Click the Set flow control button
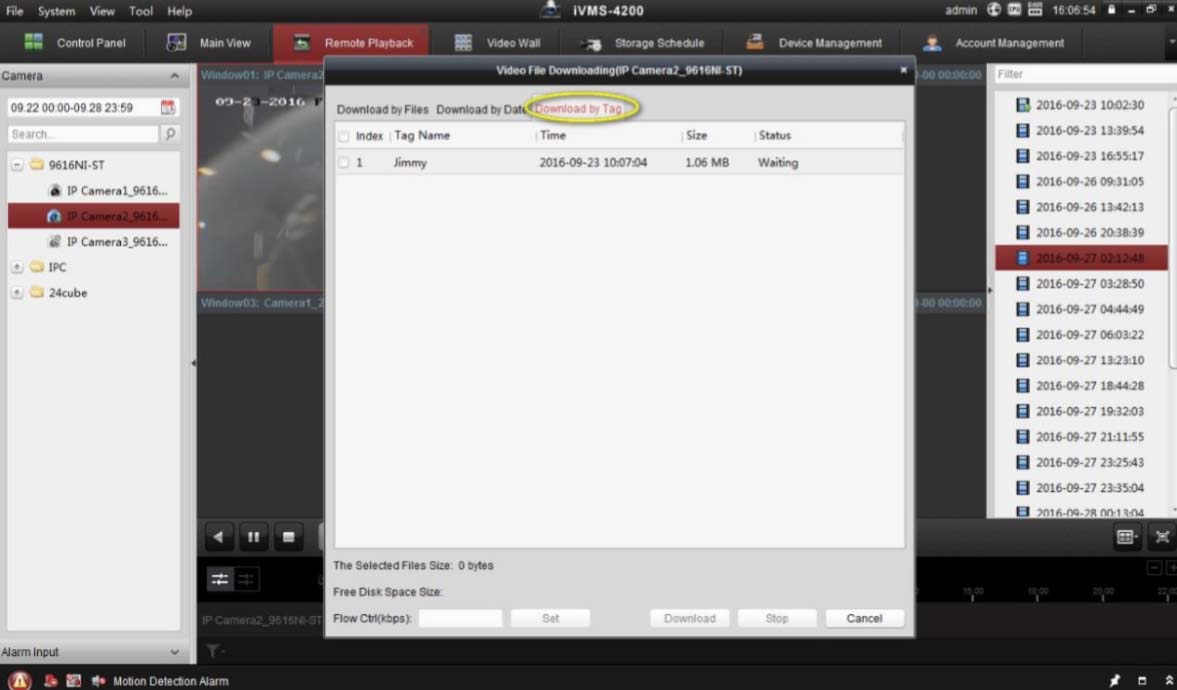The height and width of the screenshot is (690, 1177). [x=550, y=618]
